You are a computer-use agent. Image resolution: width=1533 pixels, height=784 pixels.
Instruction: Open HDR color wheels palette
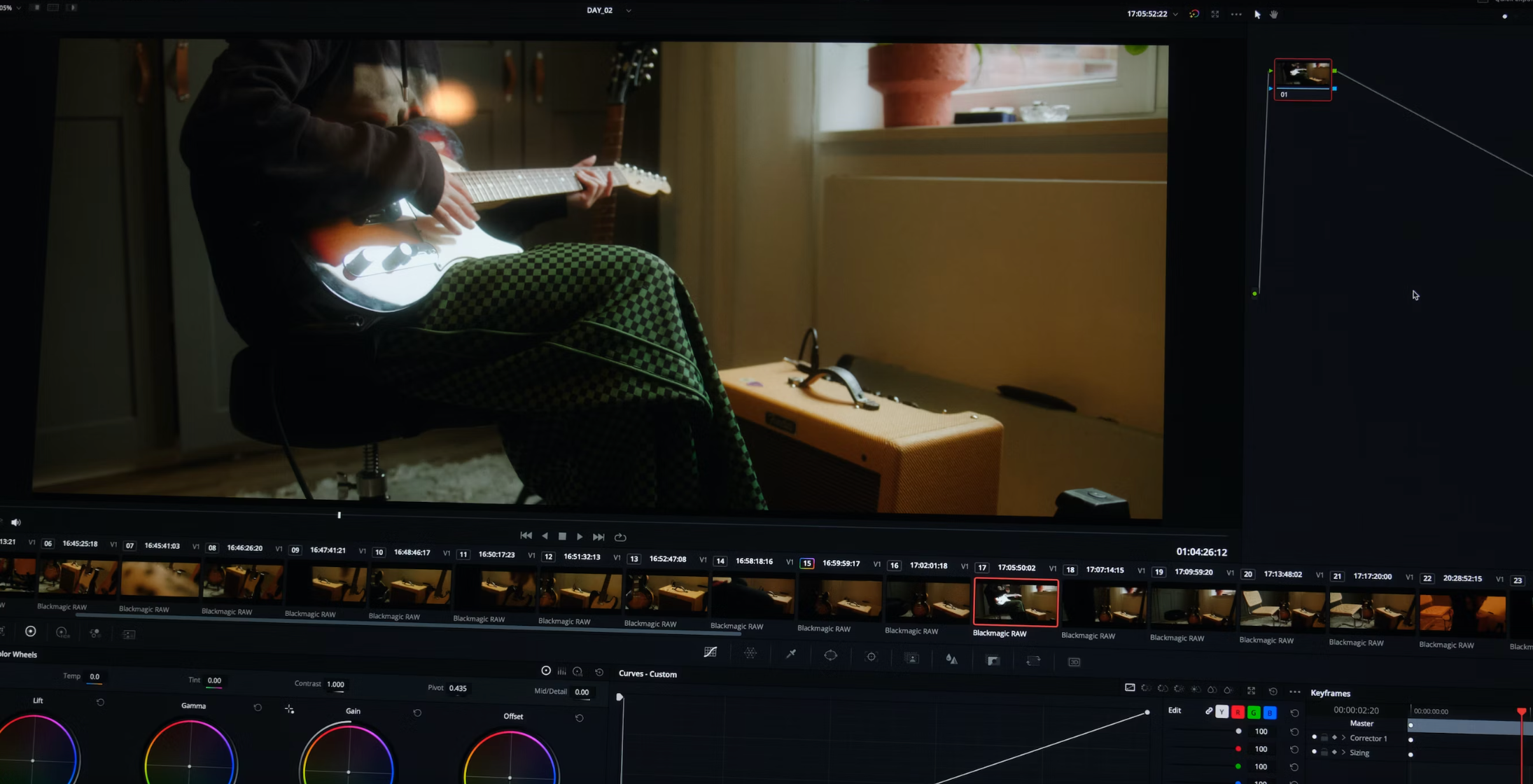(62, 633)
